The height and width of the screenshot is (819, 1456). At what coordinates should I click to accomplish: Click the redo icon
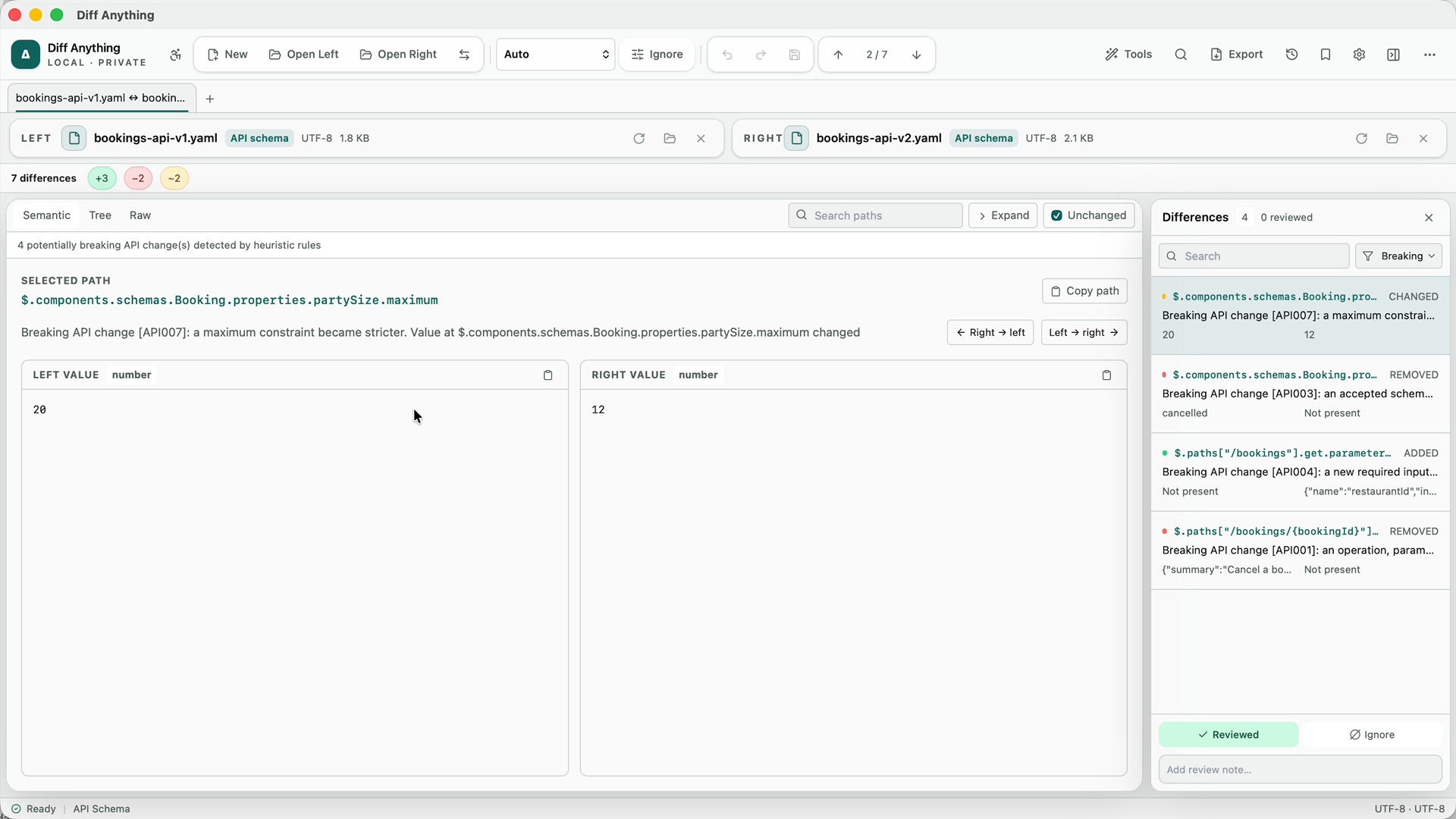pyautogui.click(x=761, y=55)
